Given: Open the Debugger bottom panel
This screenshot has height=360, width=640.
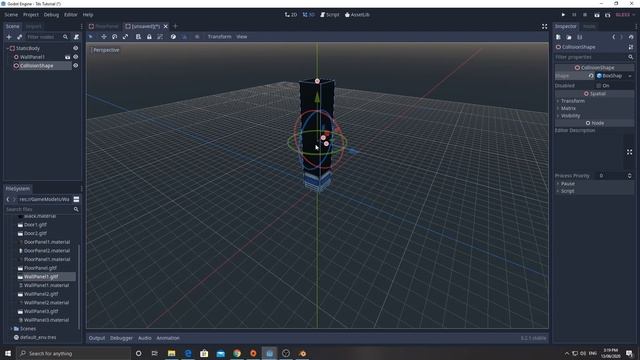Looking at the screenshot, I should tap(121, 338).
